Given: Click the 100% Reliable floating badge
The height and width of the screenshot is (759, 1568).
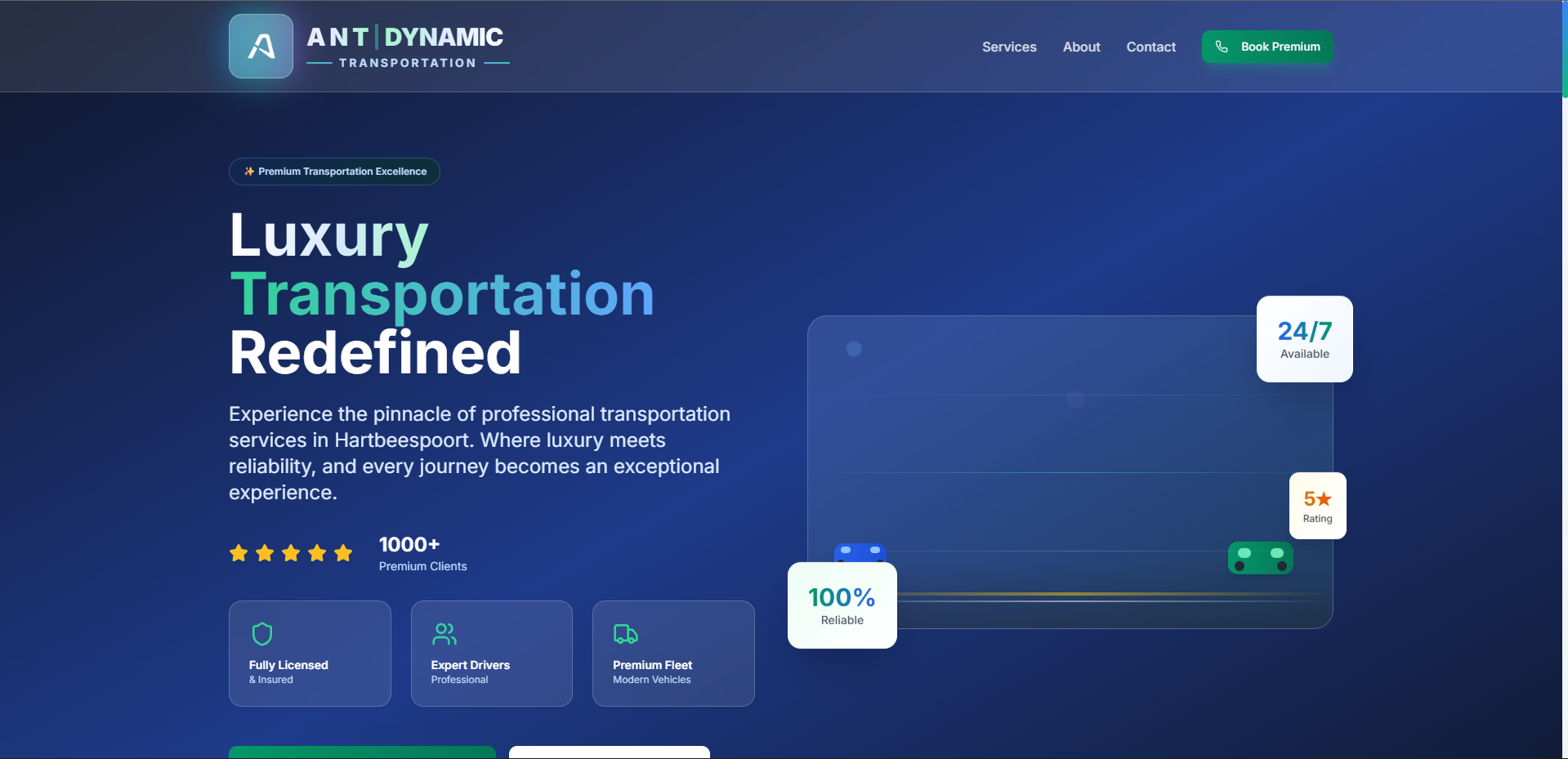Looking at the screenshot, I should 841,605.
